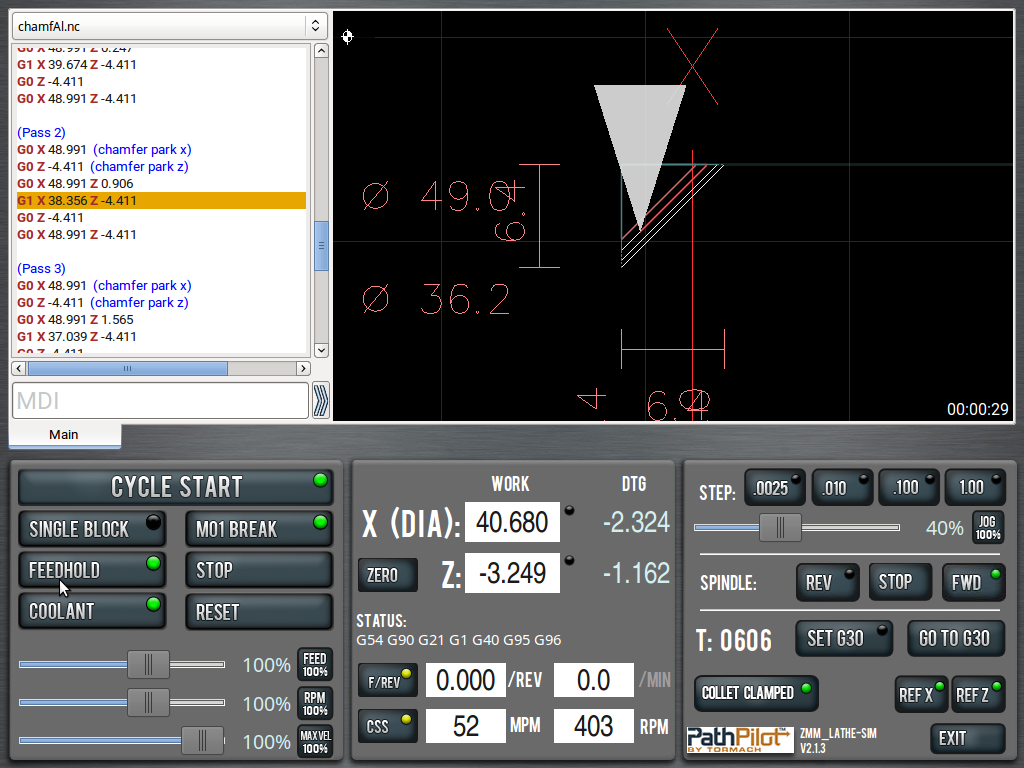Screen dimensions: 1024x768
Task: Click inside the MDI input field
Action: tap(160, 400)
